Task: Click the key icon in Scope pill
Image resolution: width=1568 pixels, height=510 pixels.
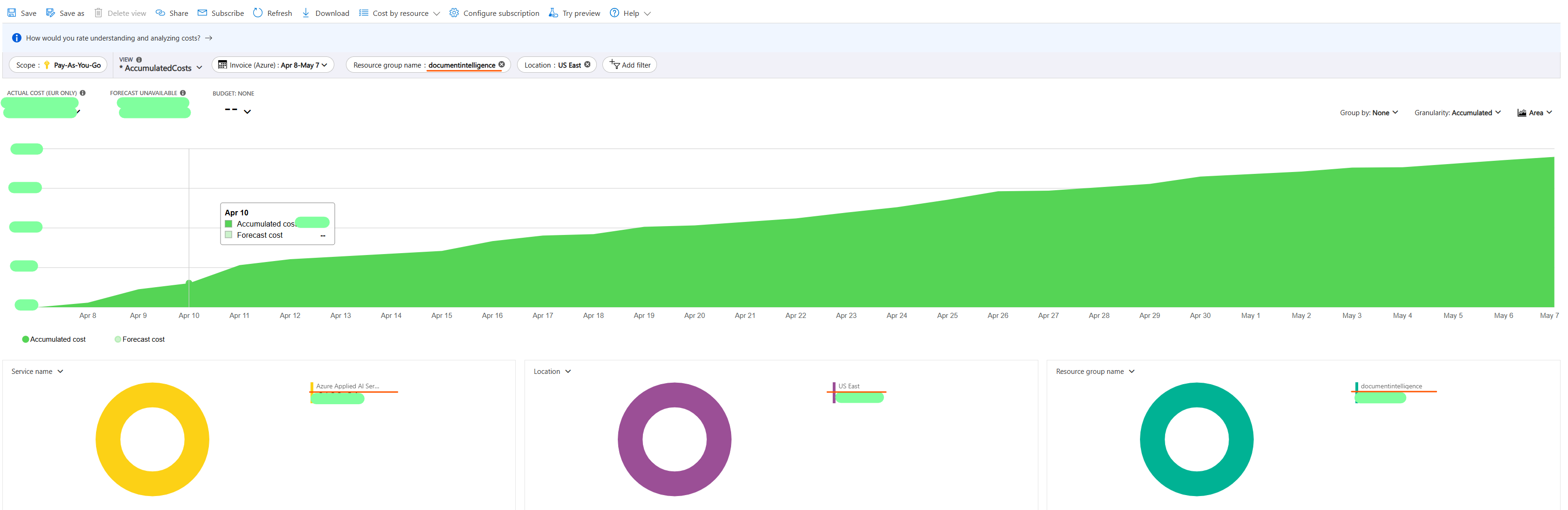Action: pos(47,65)
